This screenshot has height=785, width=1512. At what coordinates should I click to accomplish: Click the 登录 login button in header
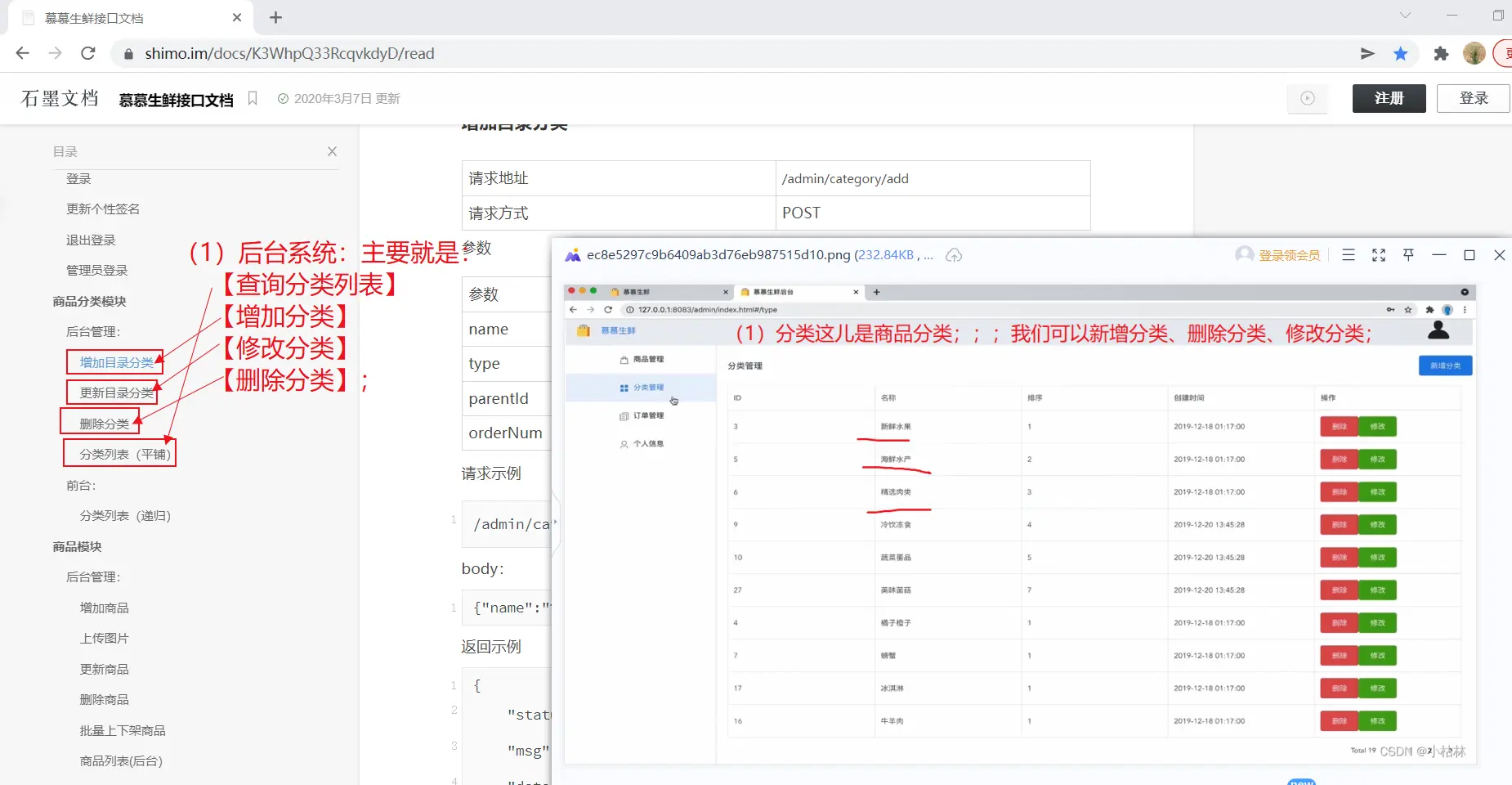[1473, 98]
